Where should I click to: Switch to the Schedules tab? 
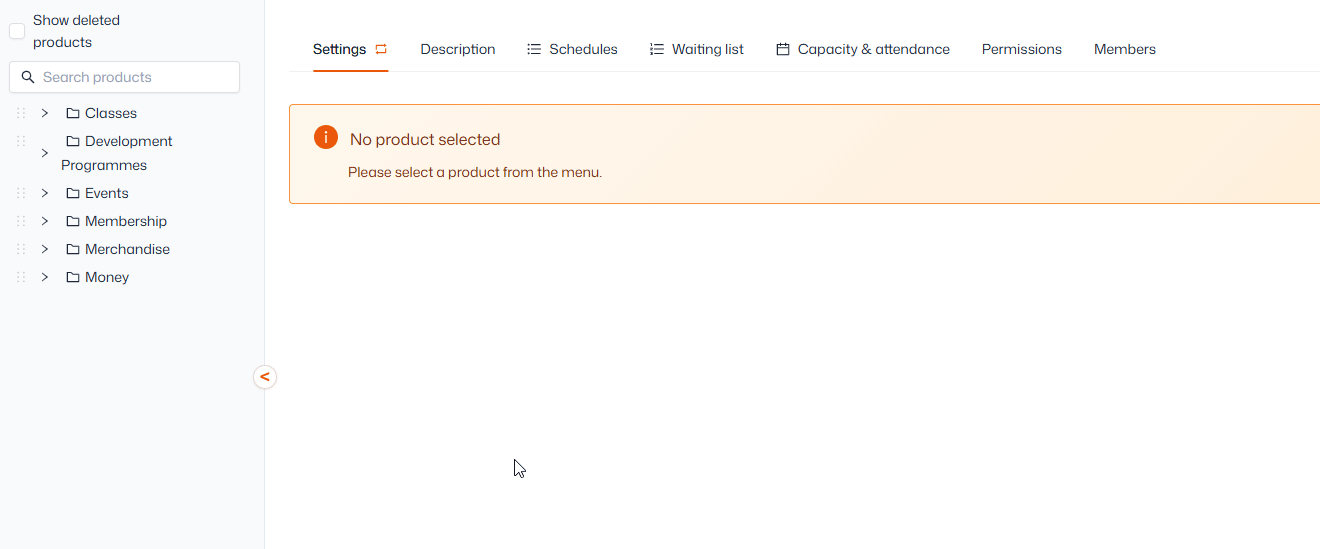(x=572, y=49)
